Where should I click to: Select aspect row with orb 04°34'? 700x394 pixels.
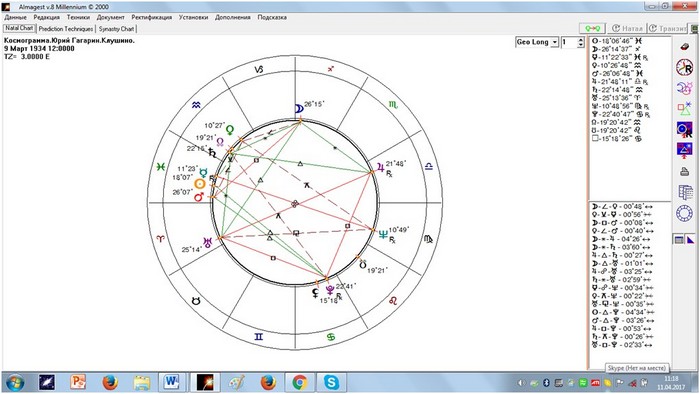(x=622, y=312)
